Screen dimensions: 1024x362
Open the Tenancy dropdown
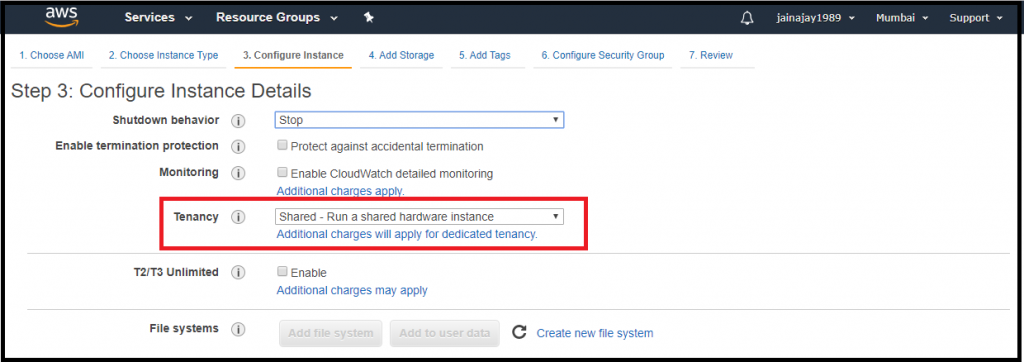tap(419, 216)
